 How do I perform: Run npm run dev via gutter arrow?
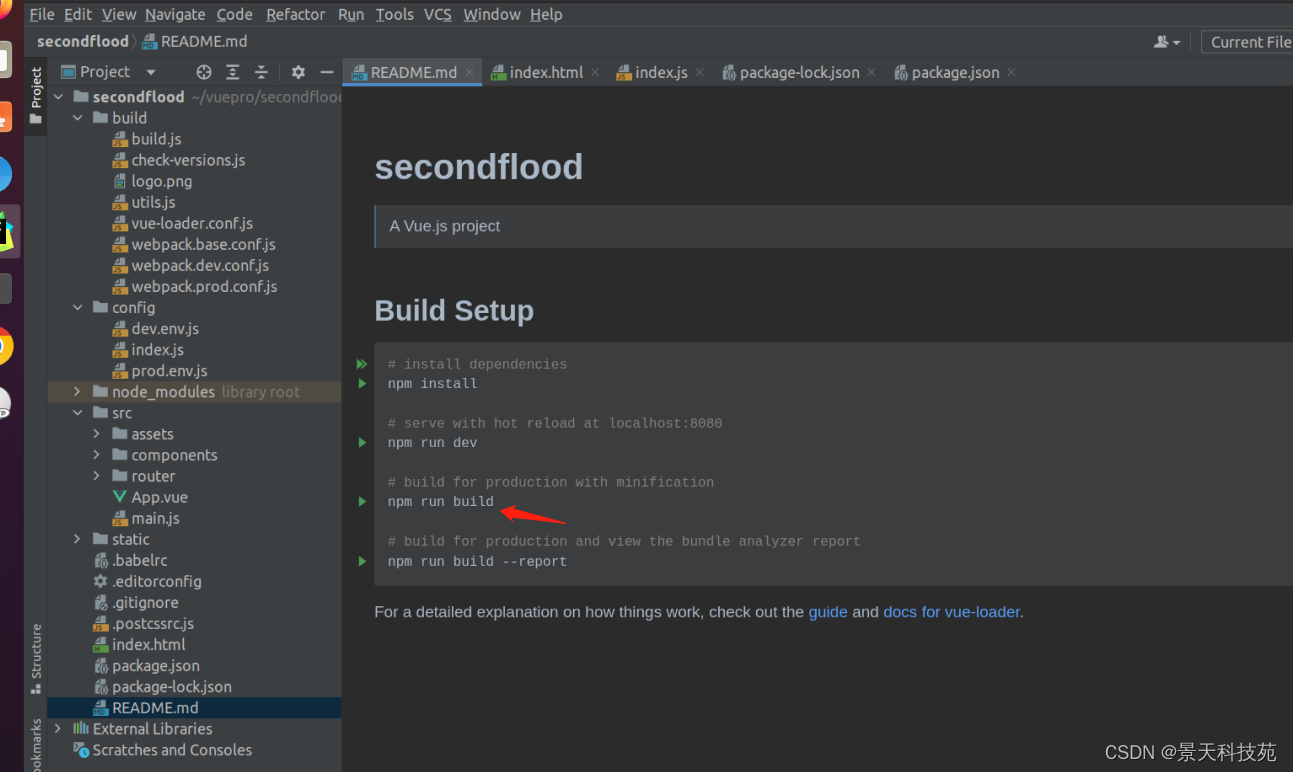[362, 442]
